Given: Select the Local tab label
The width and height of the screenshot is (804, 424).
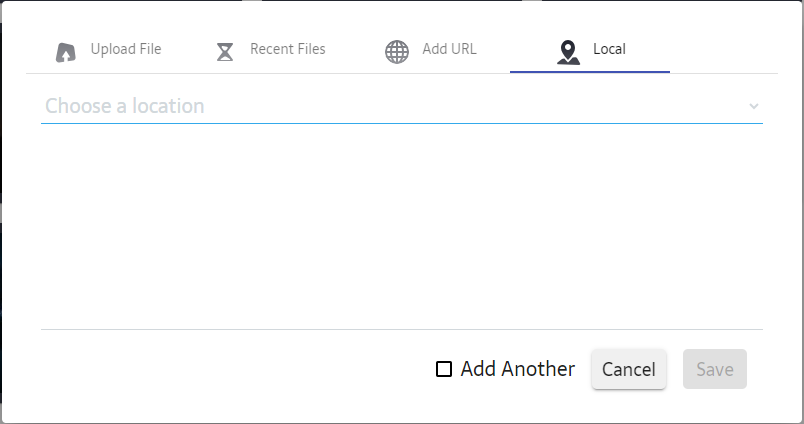Looking at the screenshot, I should 609,49.
